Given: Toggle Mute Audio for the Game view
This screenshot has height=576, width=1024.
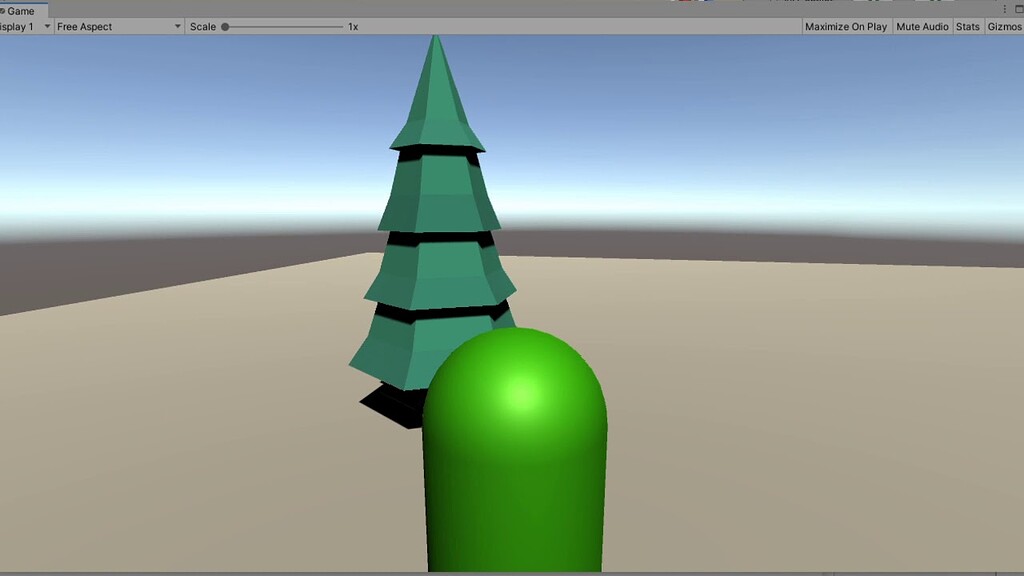Looking at the screenshot, I should point(921,26).
